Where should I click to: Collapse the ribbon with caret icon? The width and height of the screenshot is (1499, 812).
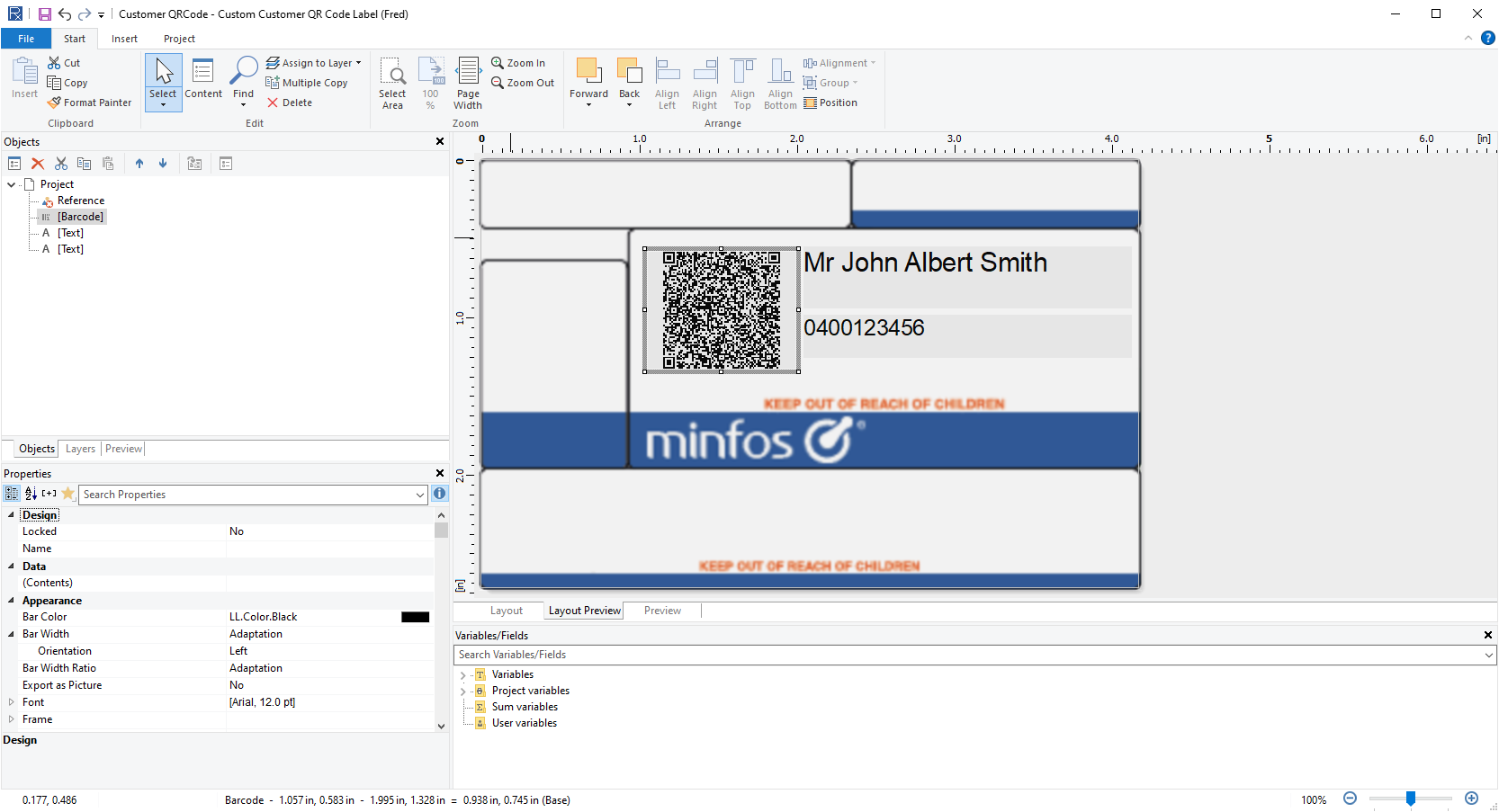(1468, 38)
